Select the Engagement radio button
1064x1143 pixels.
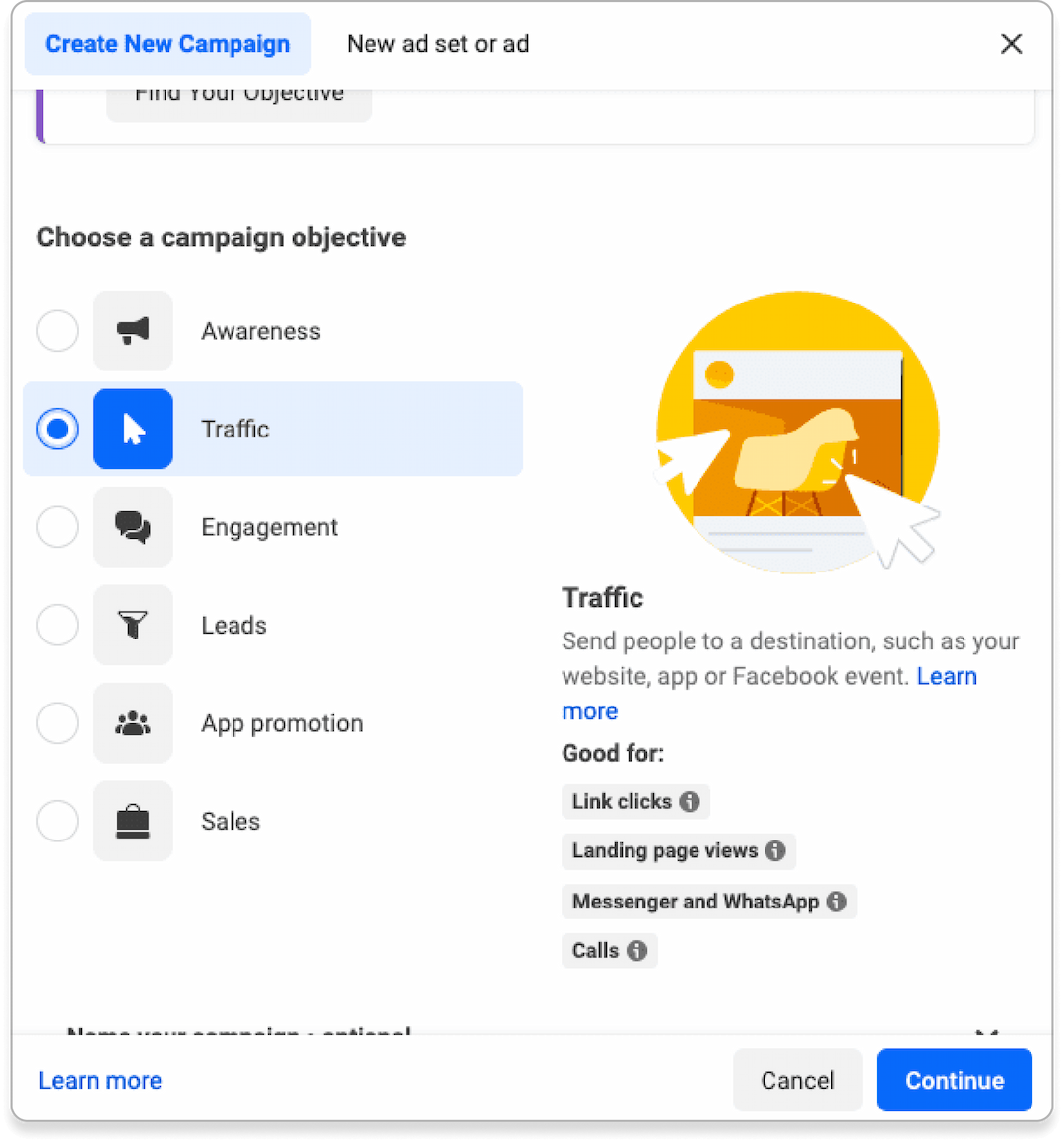tap(58, 527)
